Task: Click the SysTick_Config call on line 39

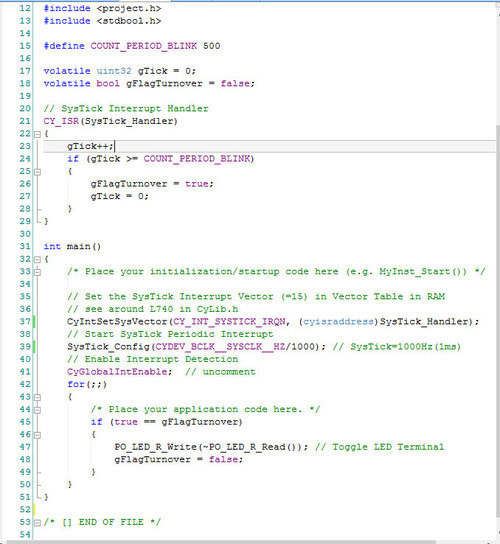Action: point(108,347)
